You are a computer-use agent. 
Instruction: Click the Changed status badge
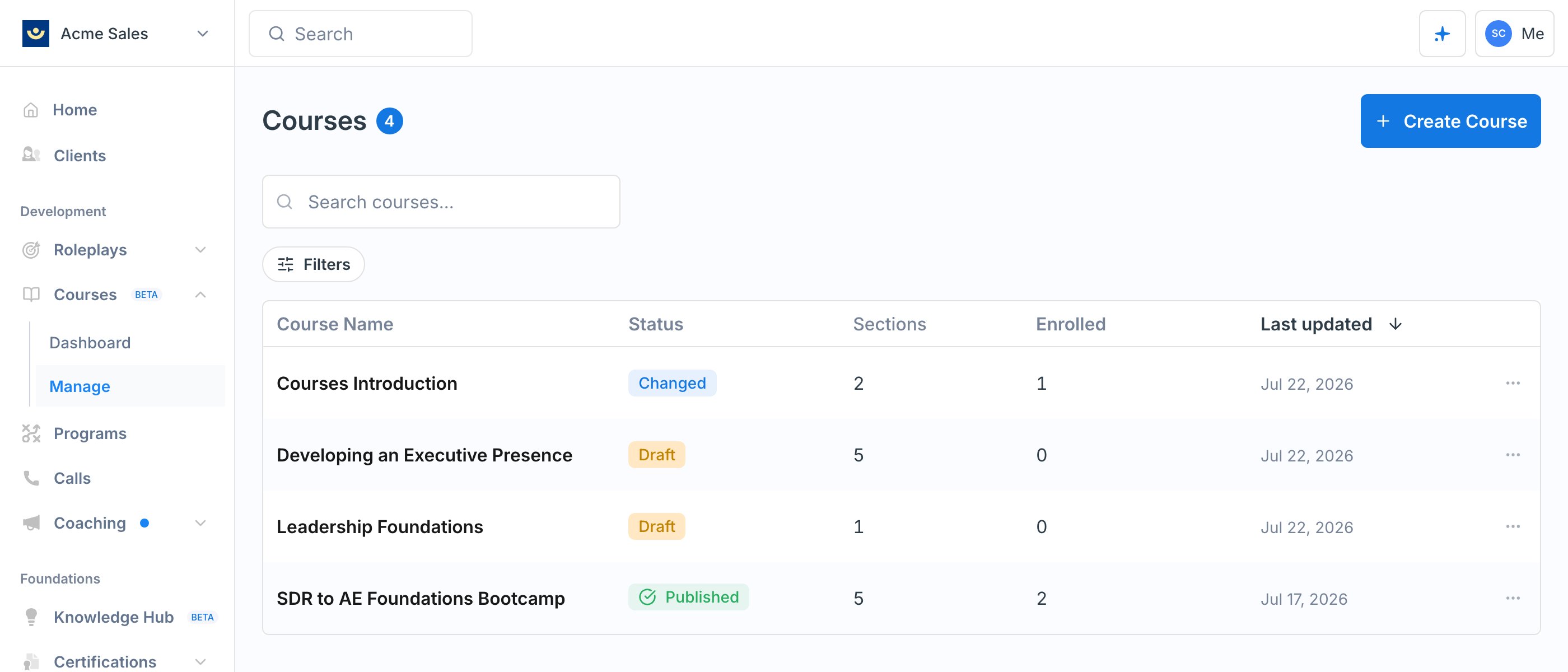coord(672,383)
